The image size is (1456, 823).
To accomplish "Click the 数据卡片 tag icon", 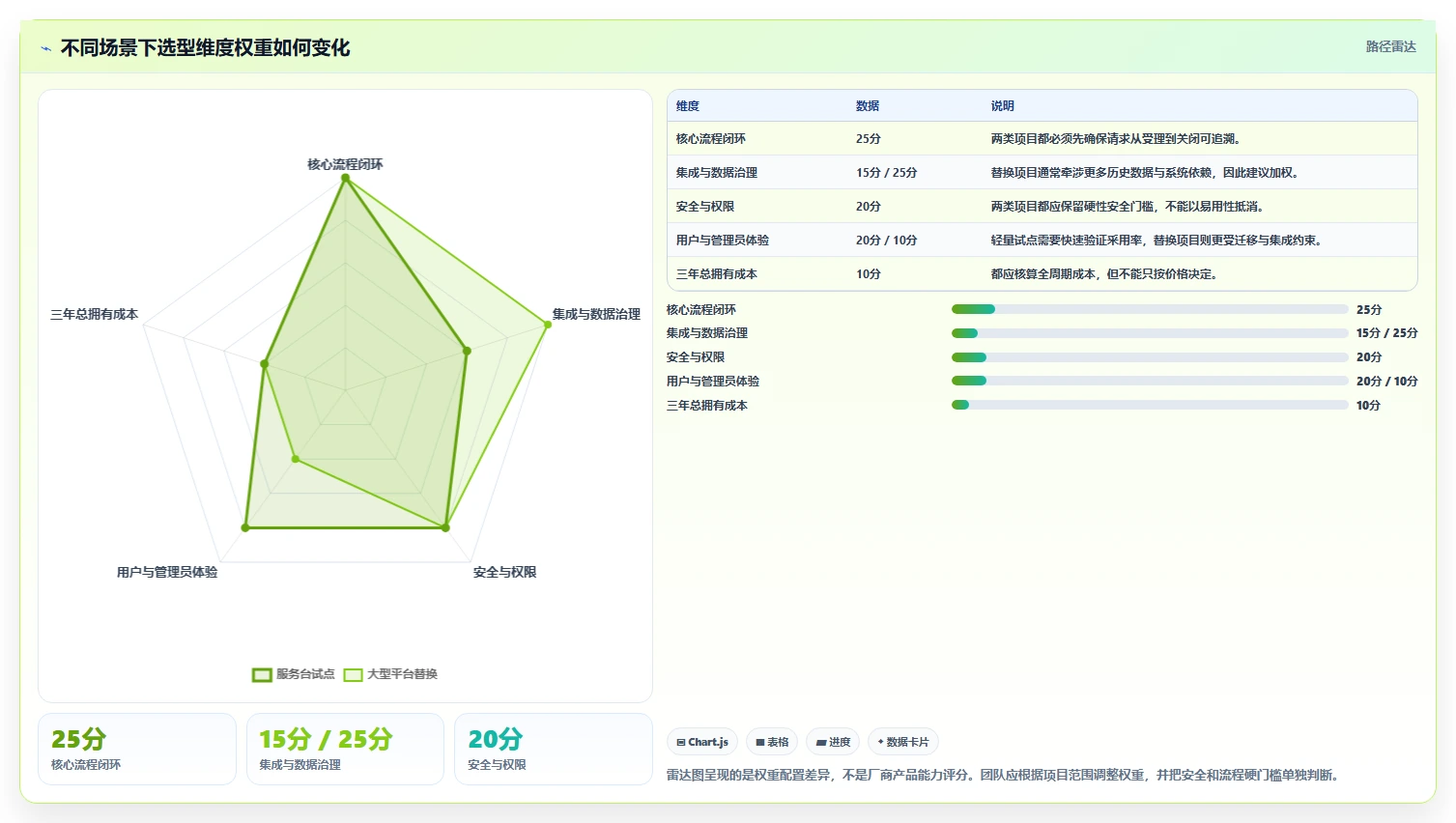I will [x=880, y=742].
